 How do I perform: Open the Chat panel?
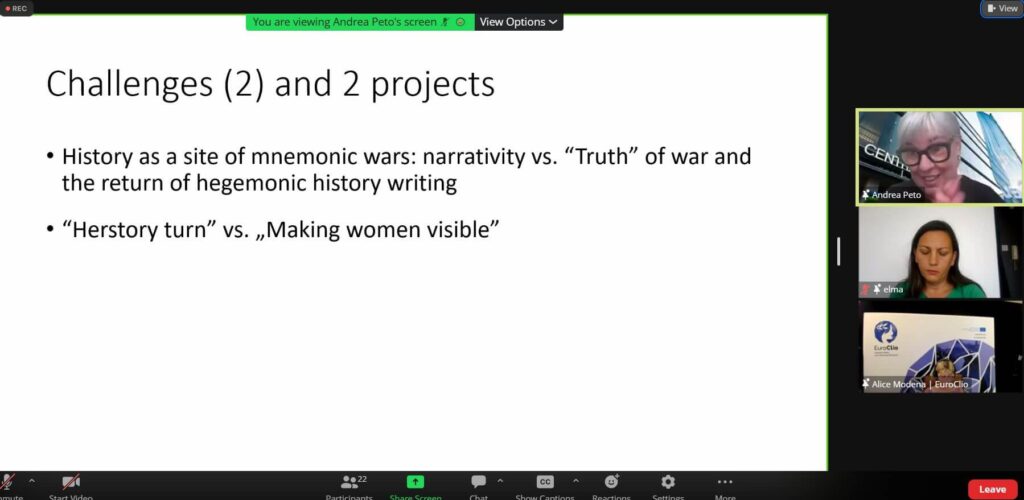click(x=478, y=483)
